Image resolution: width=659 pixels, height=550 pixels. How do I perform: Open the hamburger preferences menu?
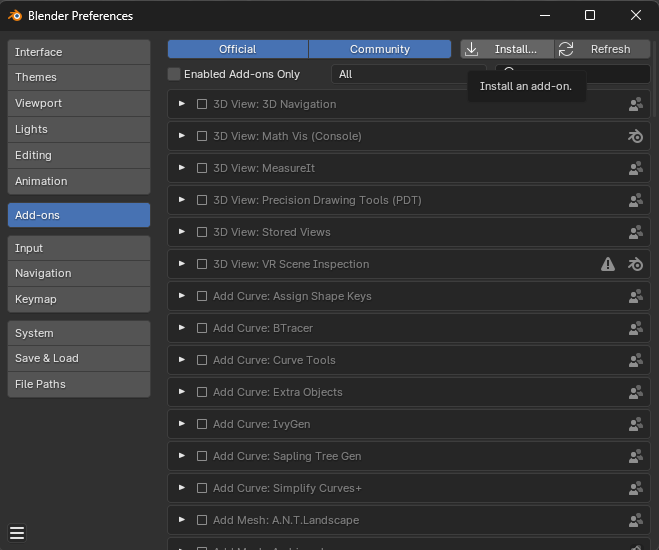(x=17, y=533)
